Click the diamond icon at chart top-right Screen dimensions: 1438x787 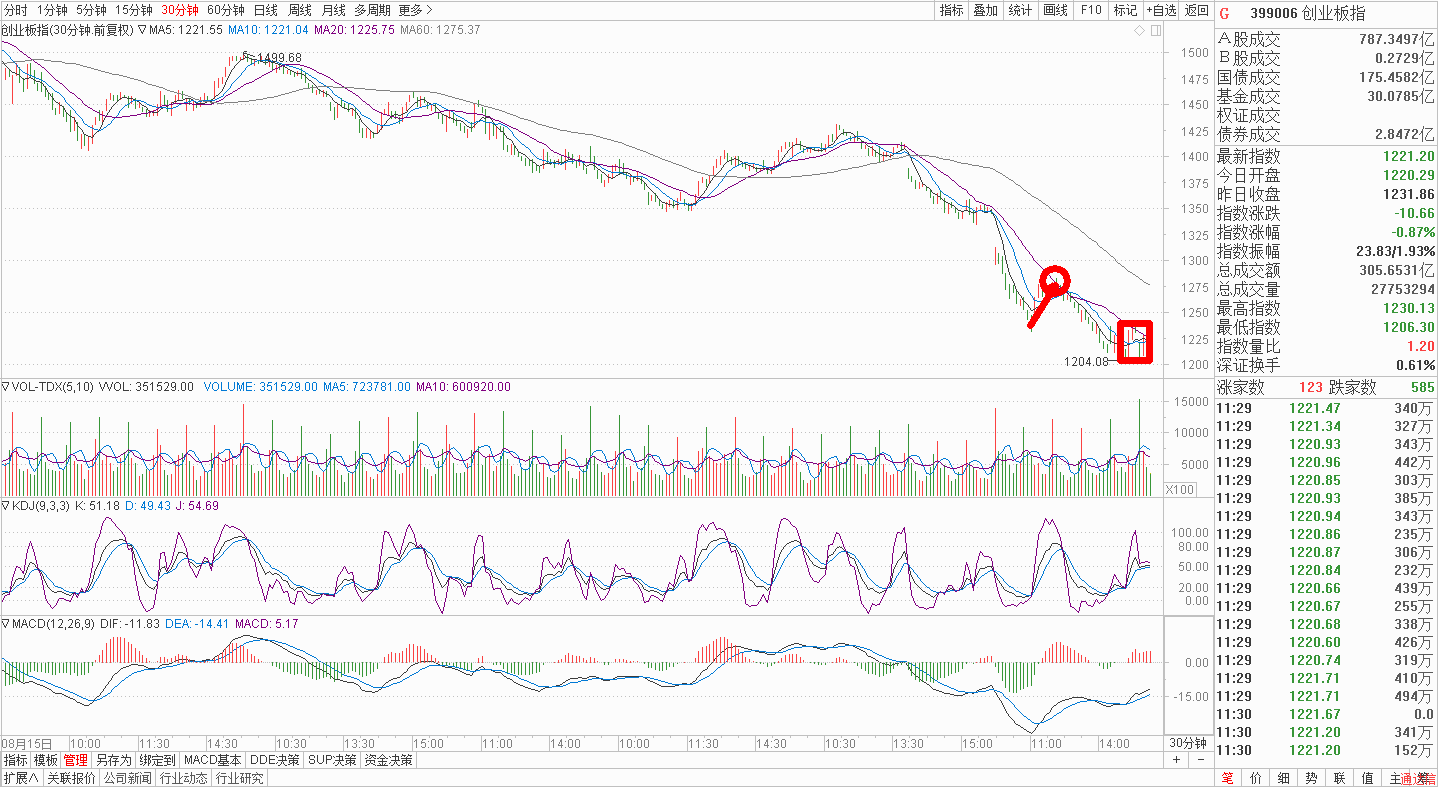point(1139,31)
